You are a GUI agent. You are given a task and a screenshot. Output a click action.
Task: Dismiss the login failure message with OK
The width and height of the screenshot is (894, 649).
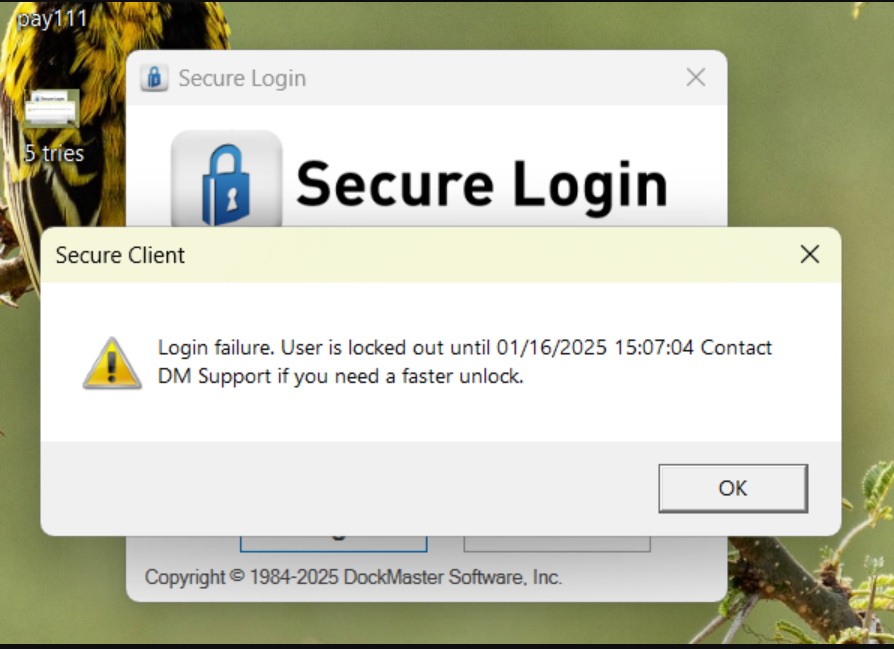(733, 488)
